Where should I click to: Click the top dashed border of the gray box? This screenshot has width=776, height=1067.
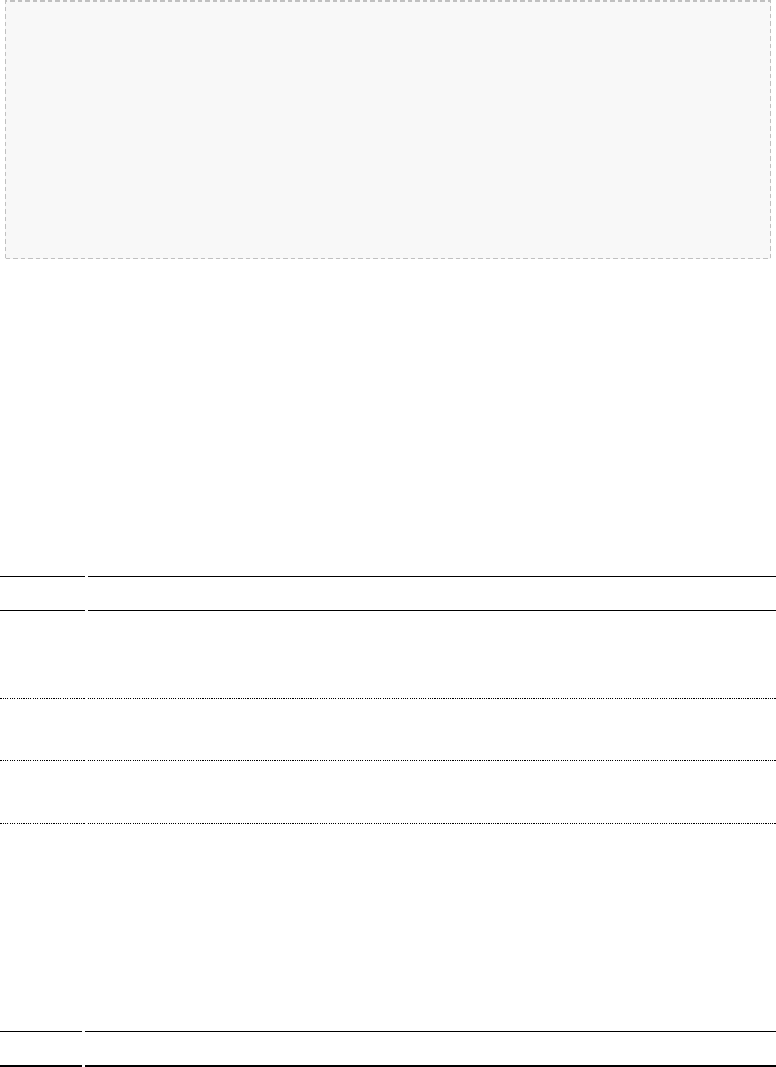pos(388,1)
